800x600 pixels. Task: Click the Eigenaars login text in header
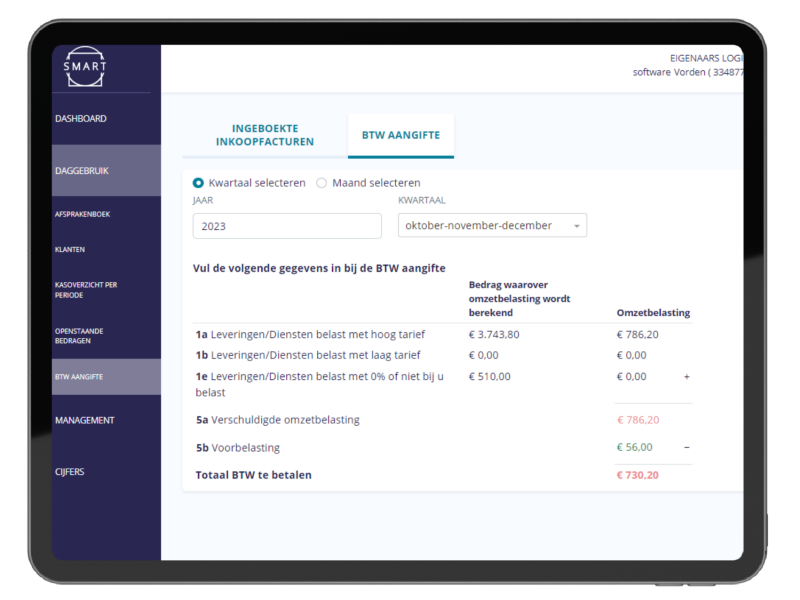(706, 59)
